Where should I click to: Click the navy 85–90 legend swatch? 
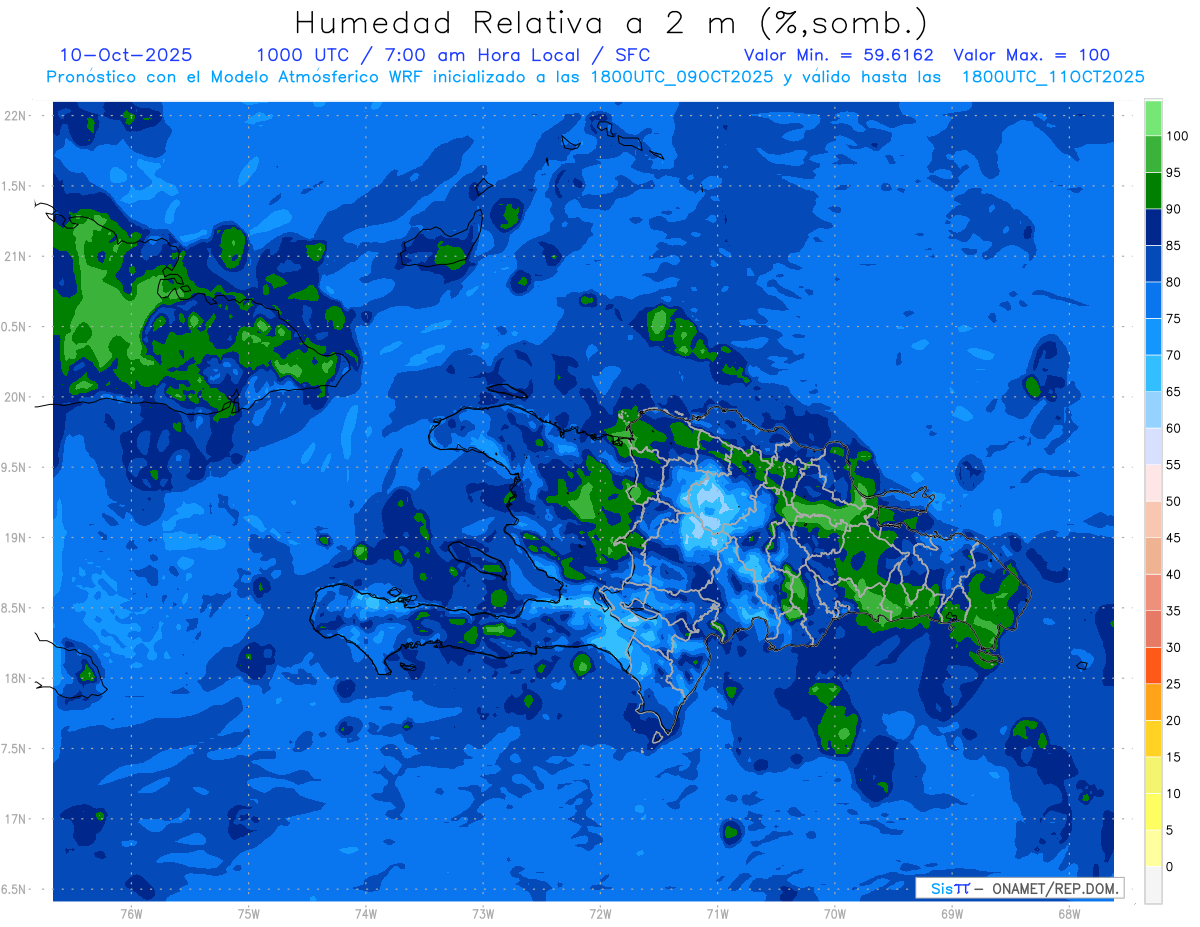[1153, 227]
